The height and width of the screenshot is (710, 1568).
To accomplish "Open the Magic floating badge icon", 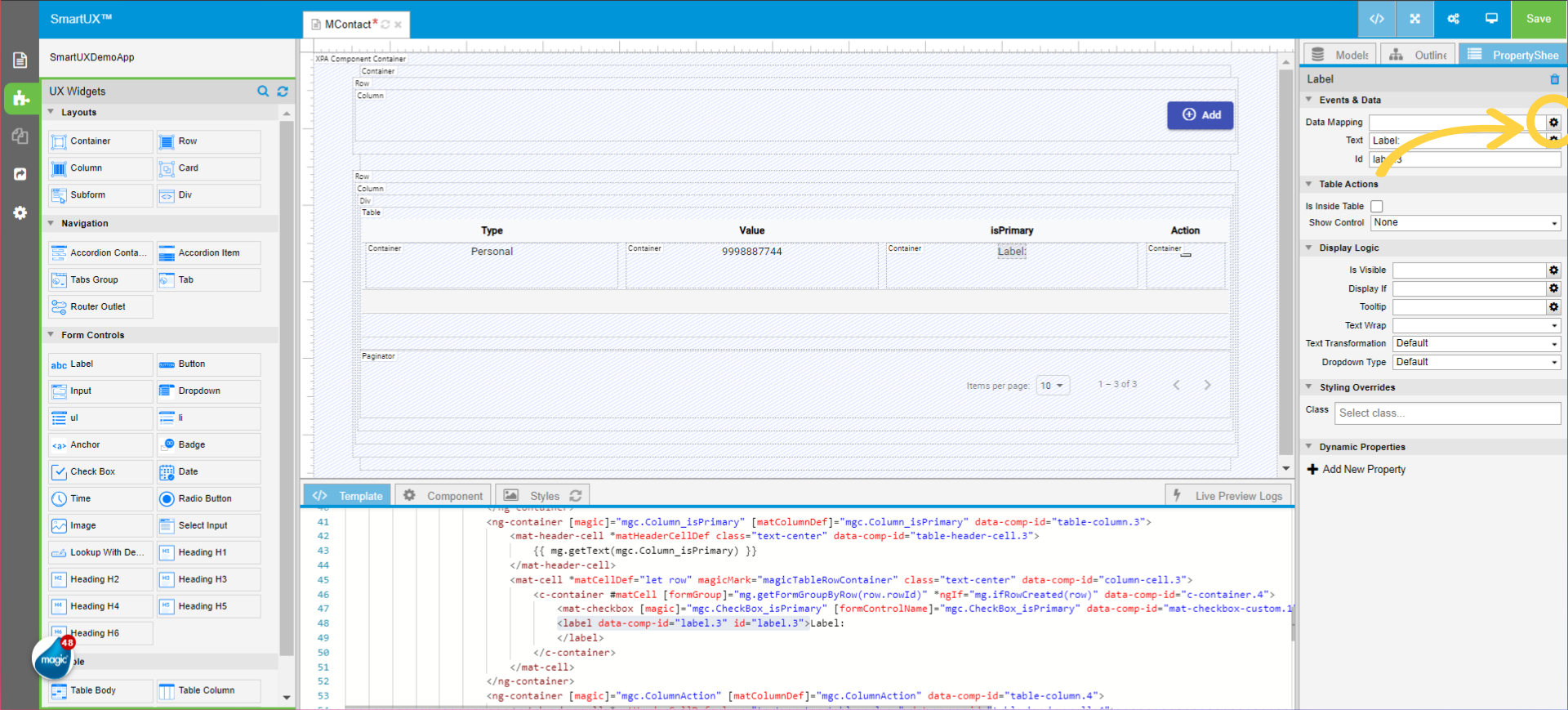I will (x=53, y=659).
